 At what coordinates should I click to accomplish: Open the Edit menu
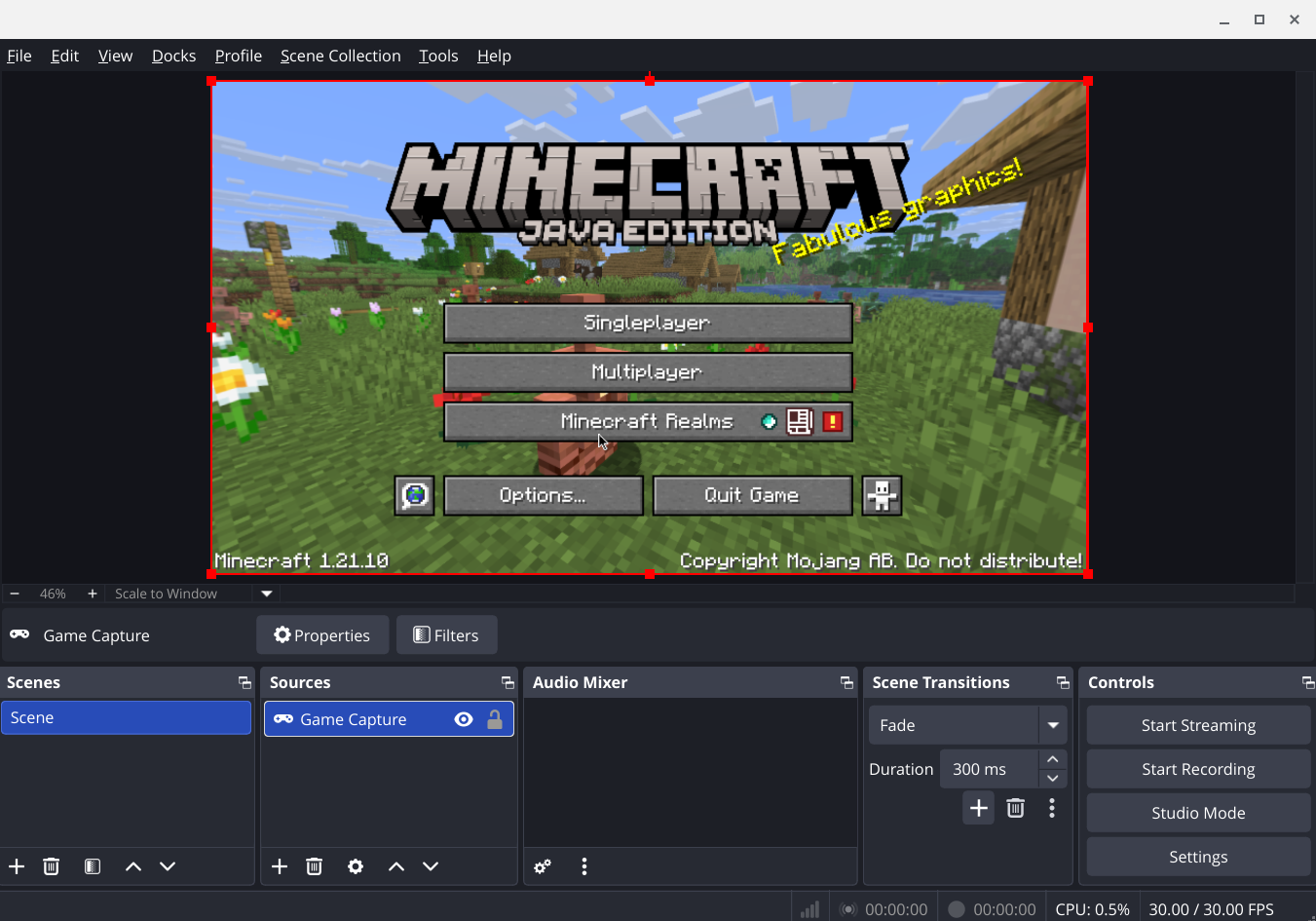(65, 56)
